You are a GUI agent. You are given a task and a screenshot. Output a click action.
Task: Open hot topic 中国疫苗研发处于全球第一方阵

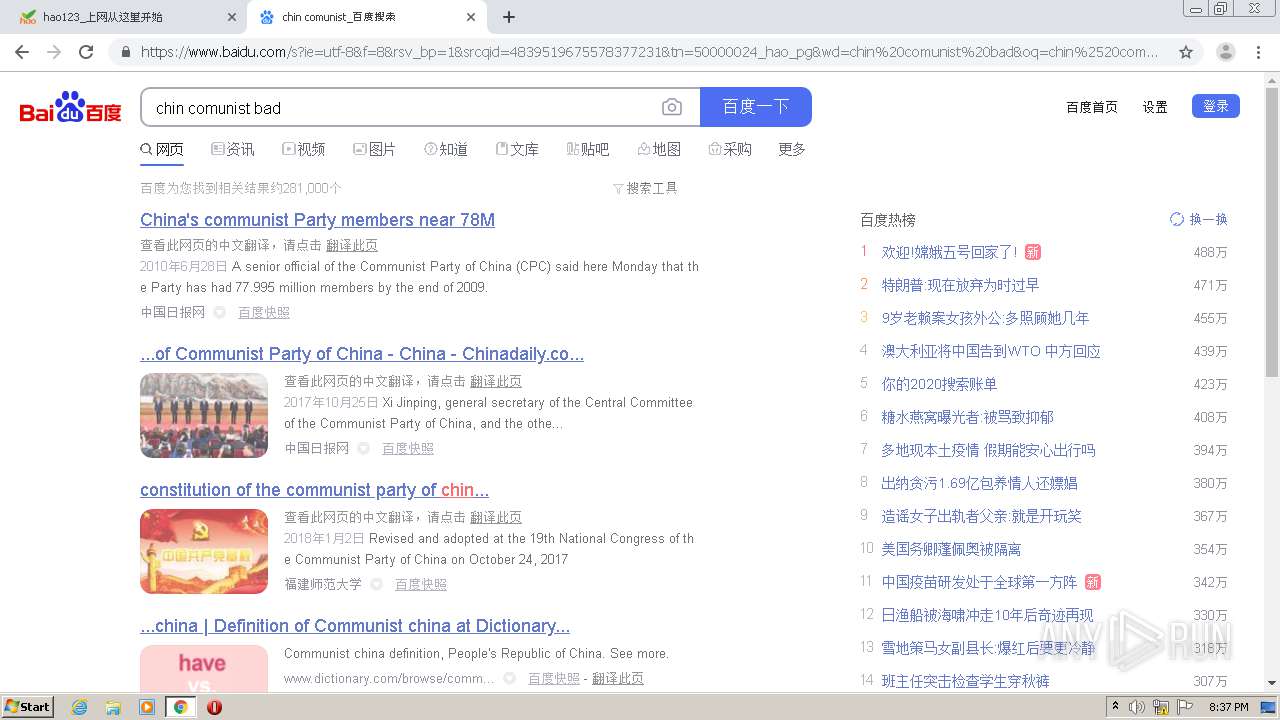(x=979, y=582)
